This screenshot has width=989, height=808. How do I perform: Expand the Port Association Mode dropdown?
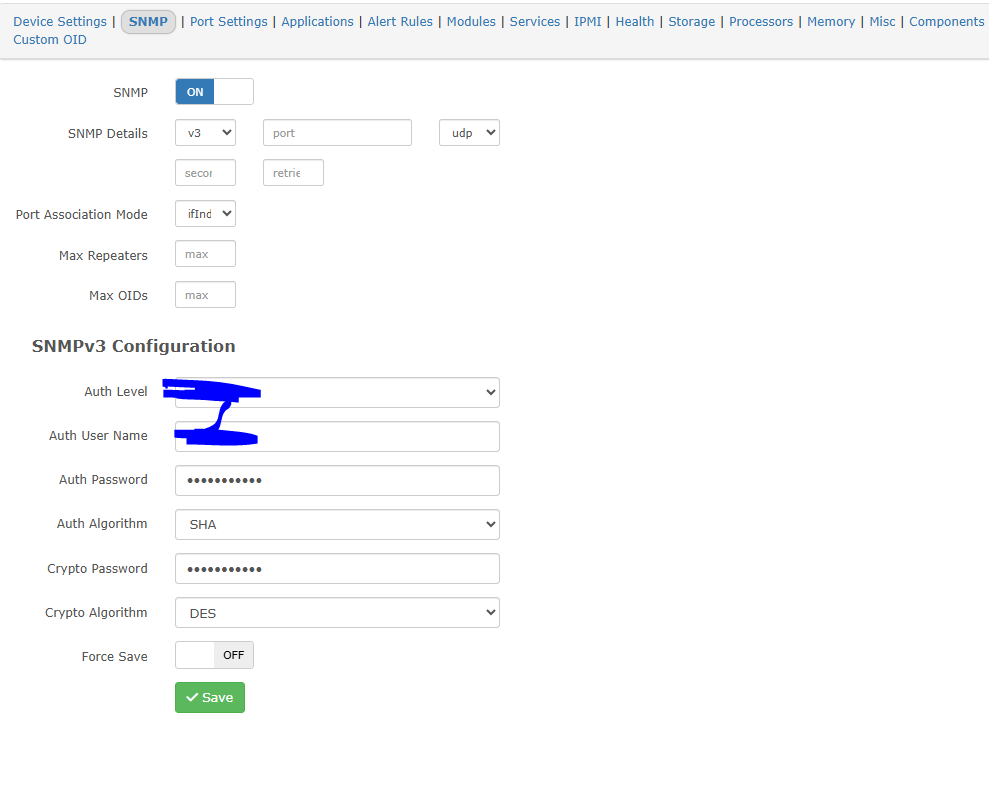[206, 214]
